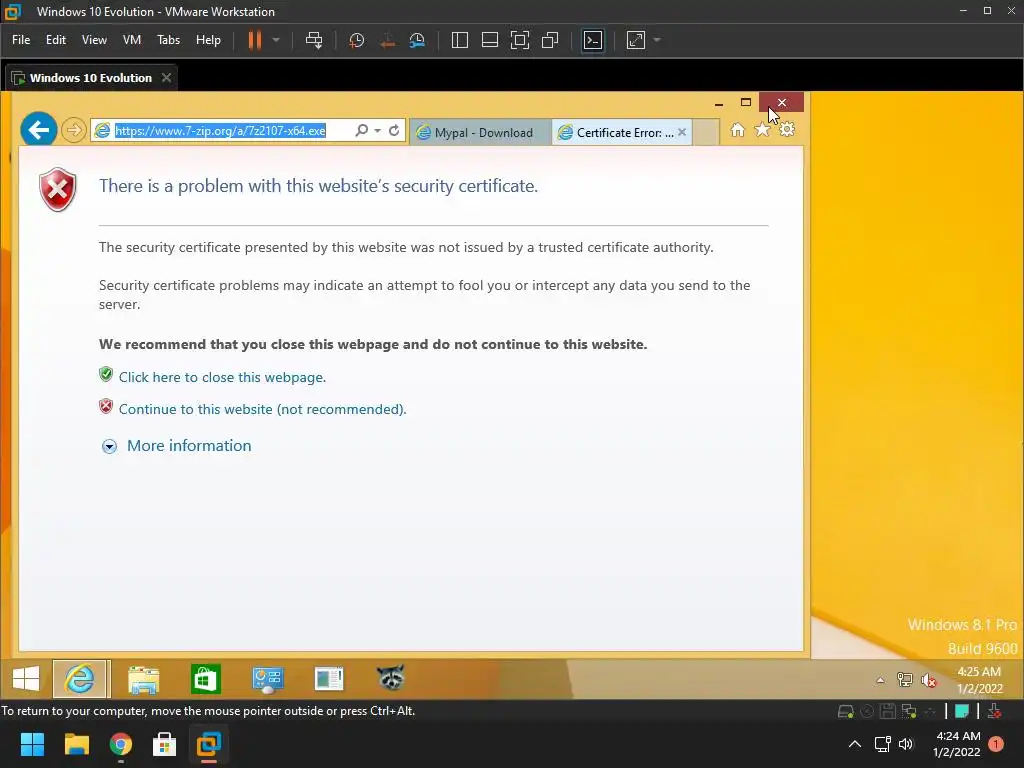The height and width of the screenshot is (768, 1024).
Task: Open the Help menu in VMware
Action: point(208,40)
